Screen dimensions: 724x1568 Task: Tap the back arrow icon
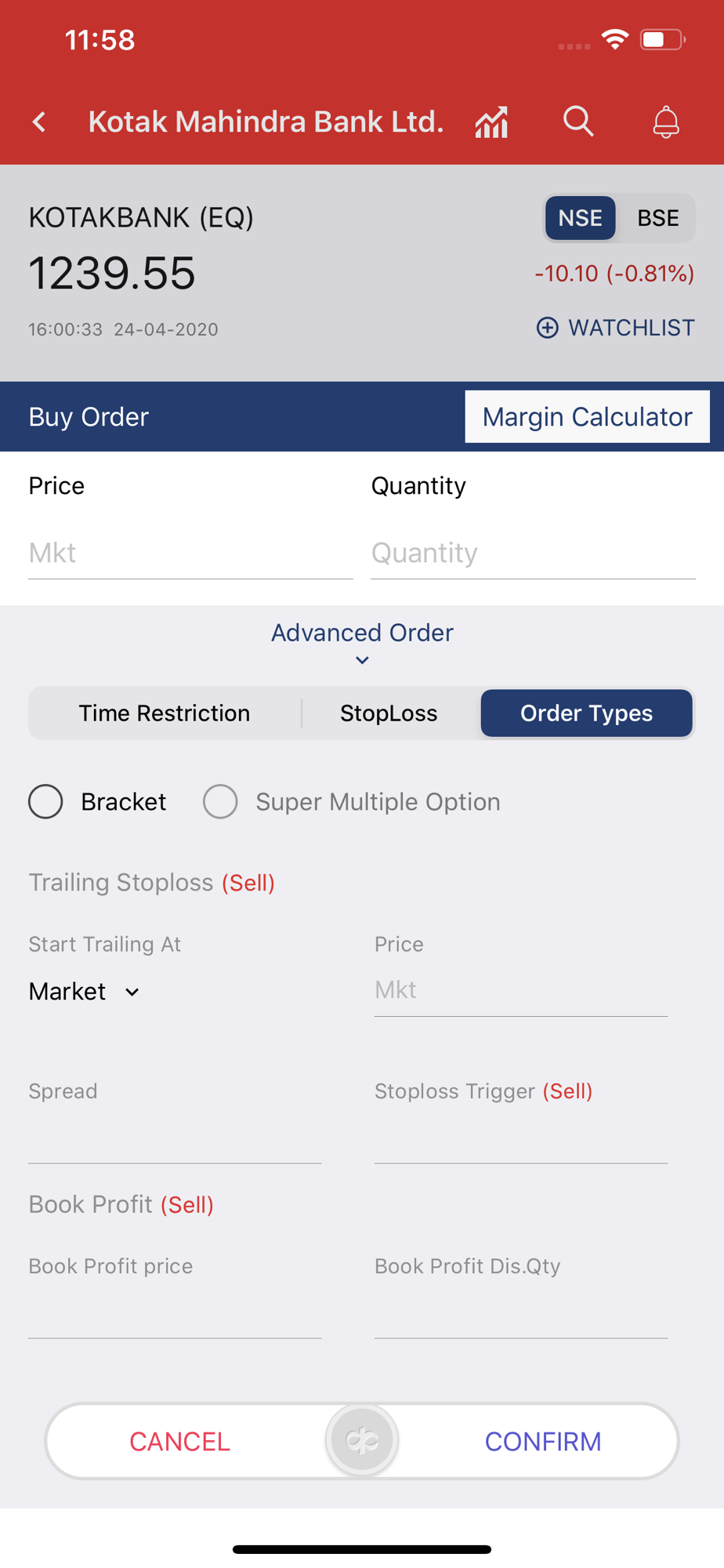click(39, 122)
